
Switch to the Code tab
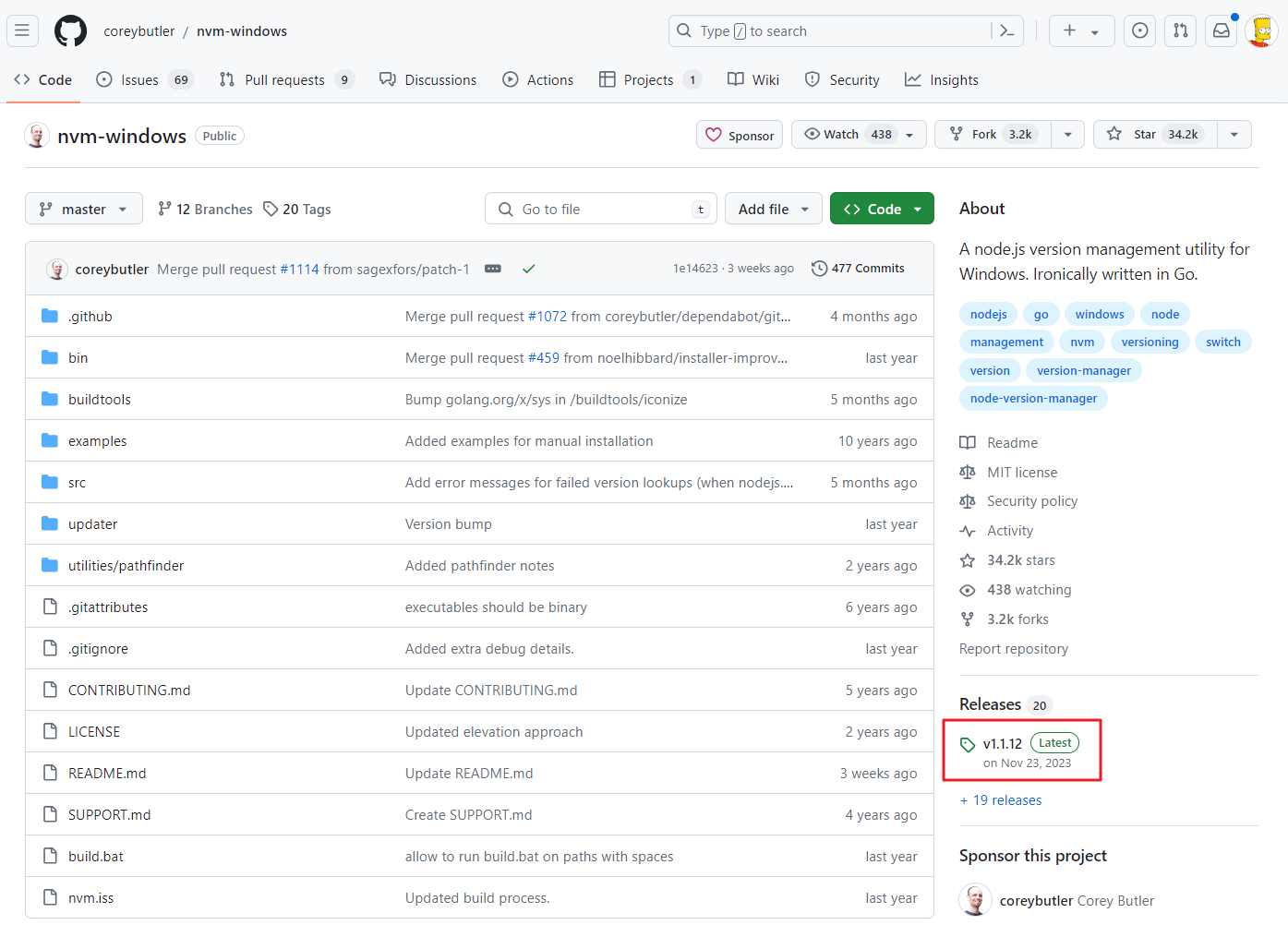pyautogui.click(x=43, y=80)
